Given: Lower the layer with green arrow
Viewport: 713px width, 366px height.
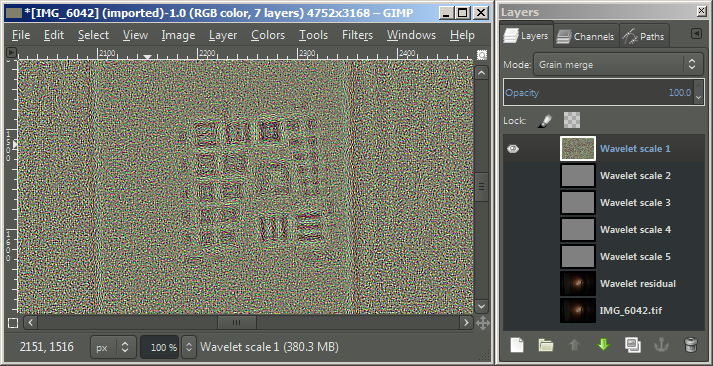Looking at the screenshot, I should pos(603,345).
